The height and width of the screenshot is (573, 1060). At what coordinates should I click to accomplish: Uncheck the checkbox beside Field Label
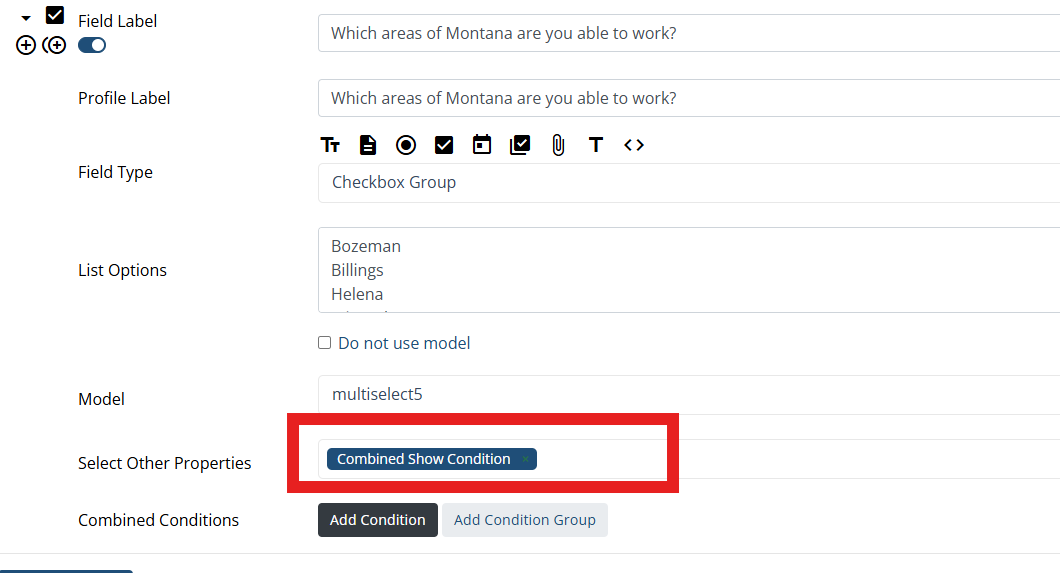tap(55, 15)
